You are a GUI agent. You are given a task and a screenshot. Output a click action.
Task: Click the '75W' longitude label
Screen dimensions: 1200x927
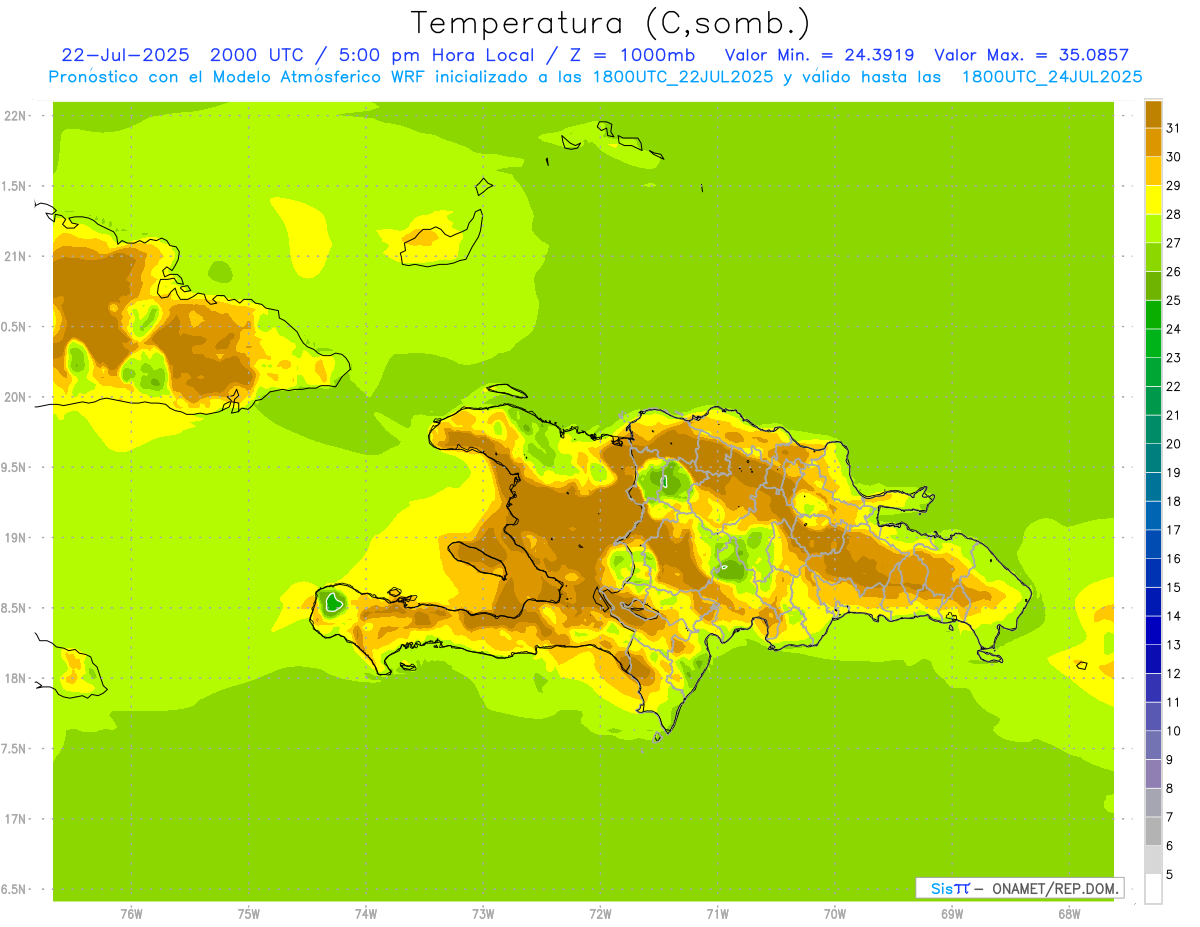coord(249,914)
